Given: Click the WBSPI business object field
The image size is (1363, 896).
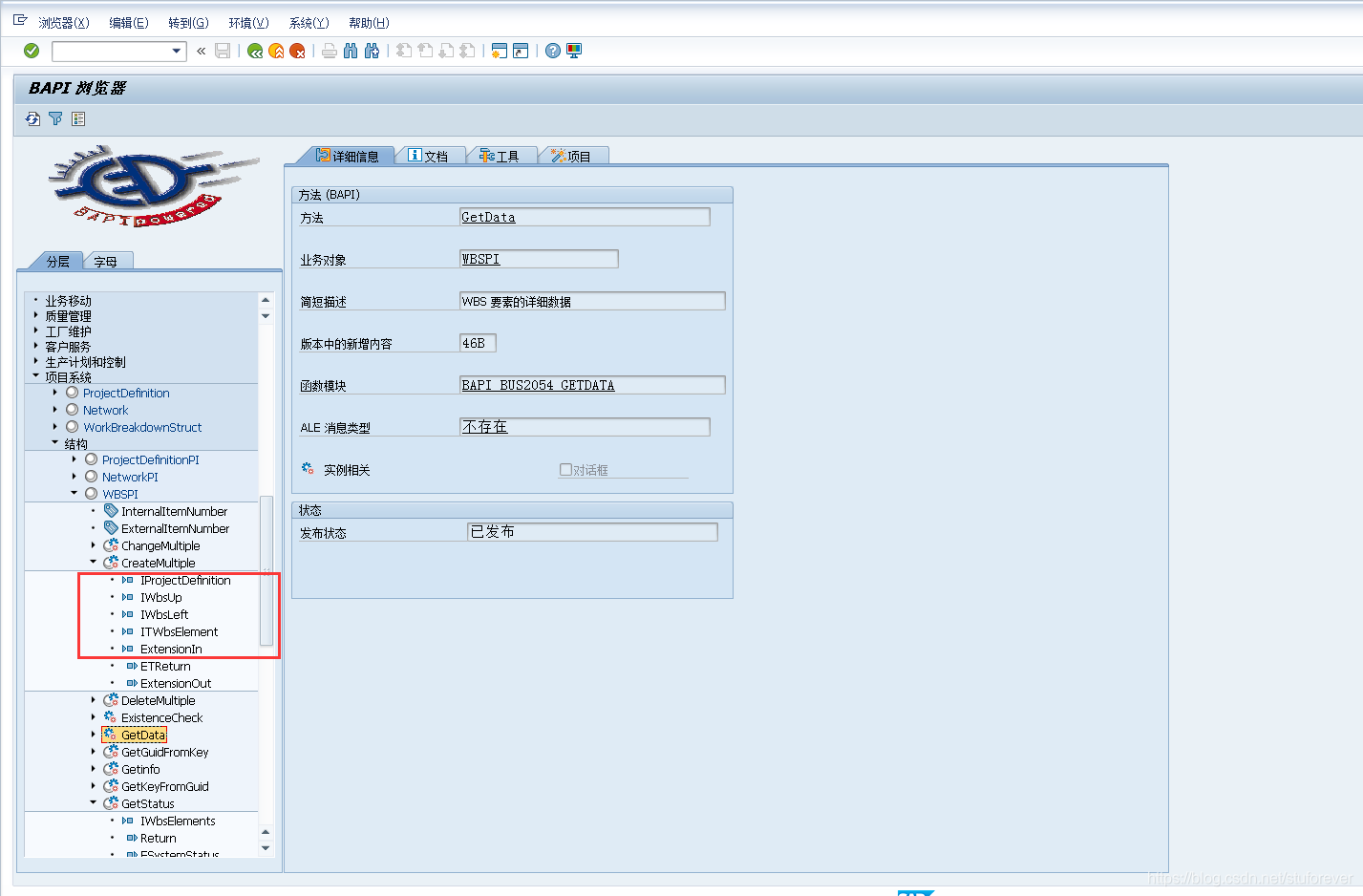Looking at the screenshot, I should point(539,259).
